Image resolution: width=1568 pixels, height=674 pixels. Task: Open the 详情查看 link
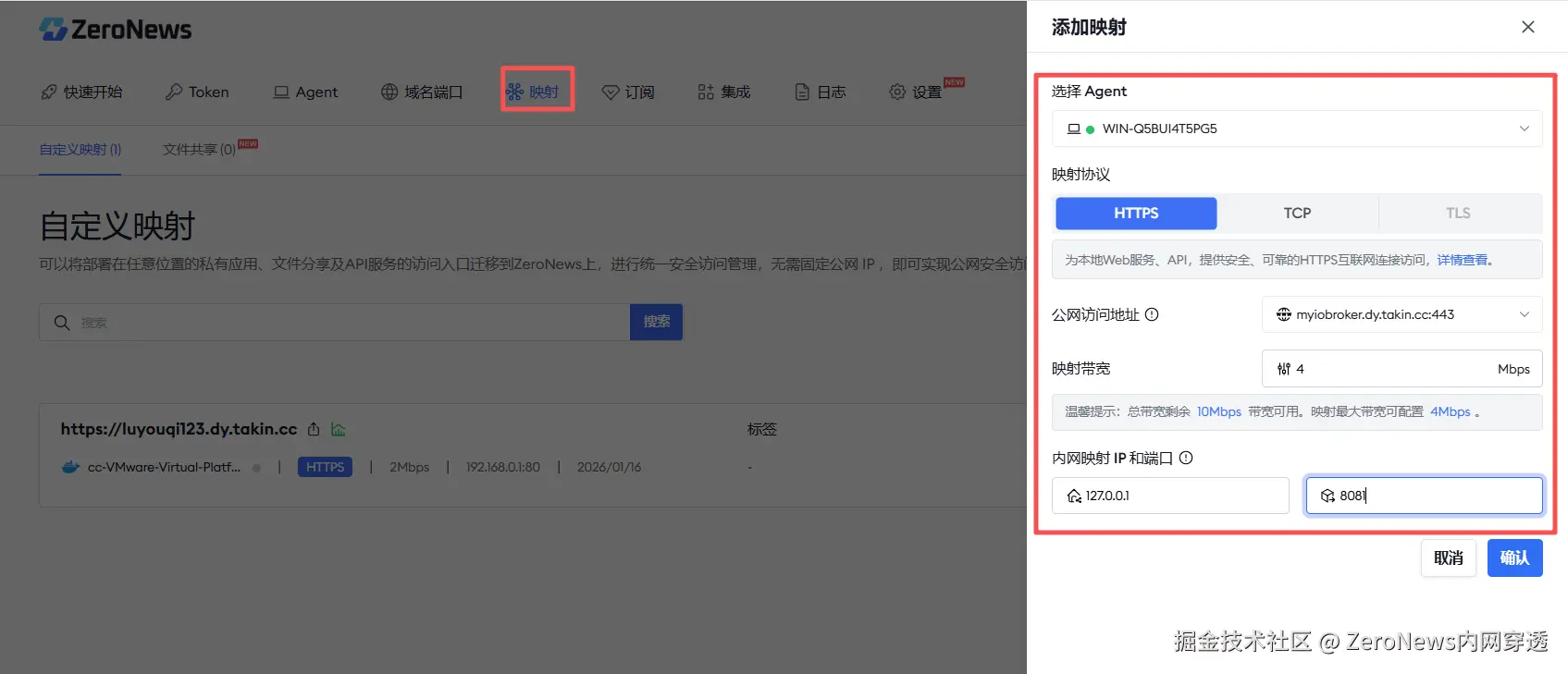pos(1463,260)
